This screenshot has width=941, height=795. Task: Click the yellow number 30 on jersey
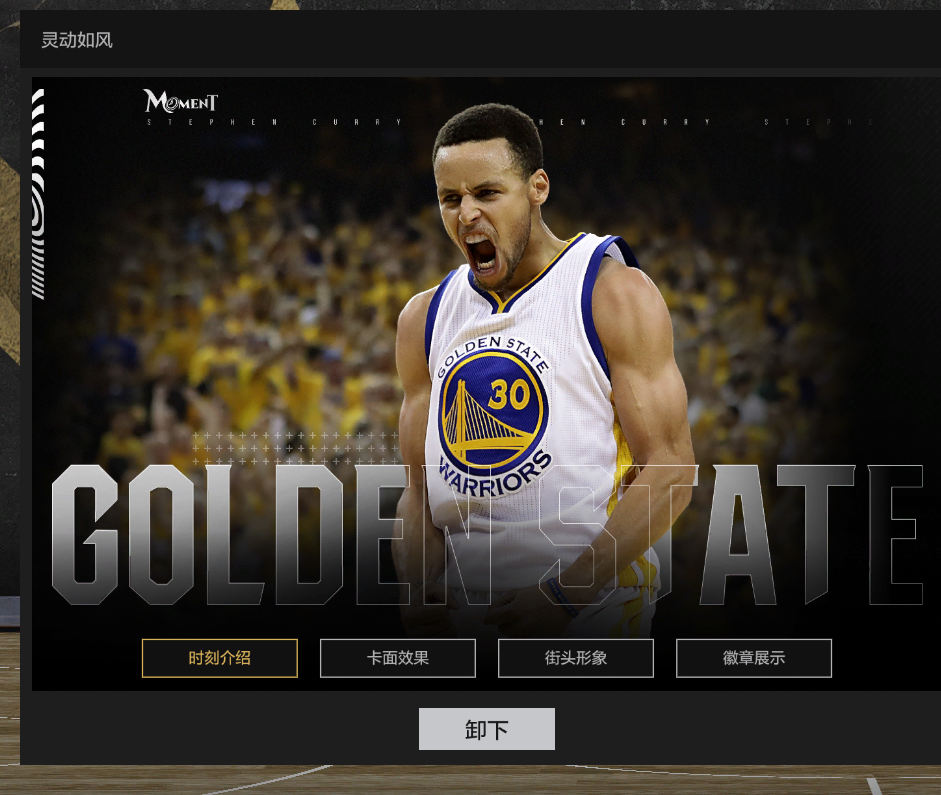pos(509,395)
